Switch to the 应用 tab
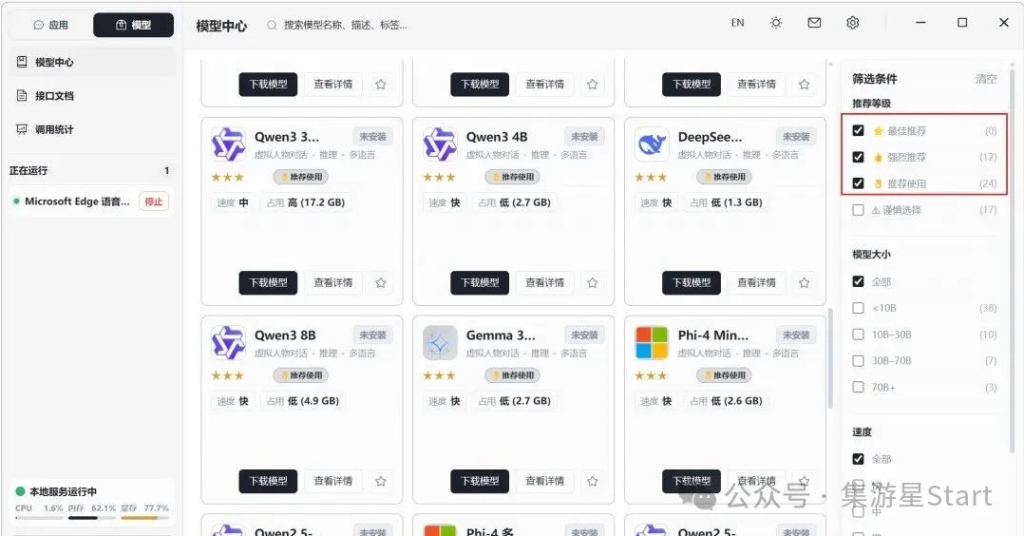 [51, 25]
